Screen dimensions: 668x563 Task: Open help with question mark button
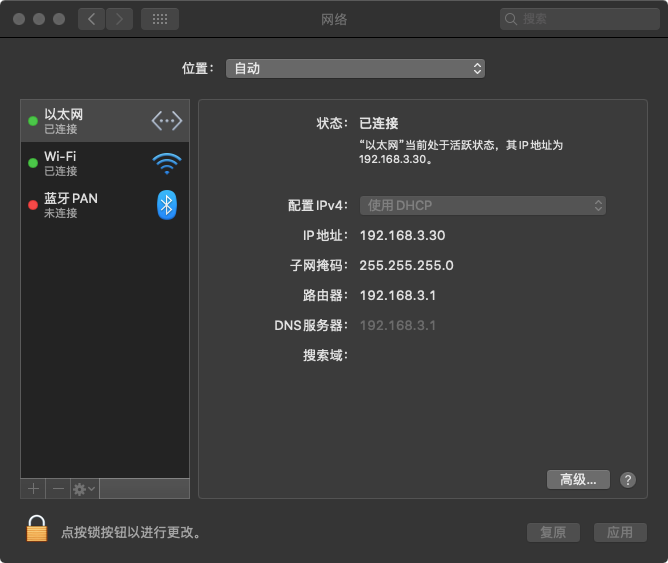pyautogui.click(x=628, y=480)
